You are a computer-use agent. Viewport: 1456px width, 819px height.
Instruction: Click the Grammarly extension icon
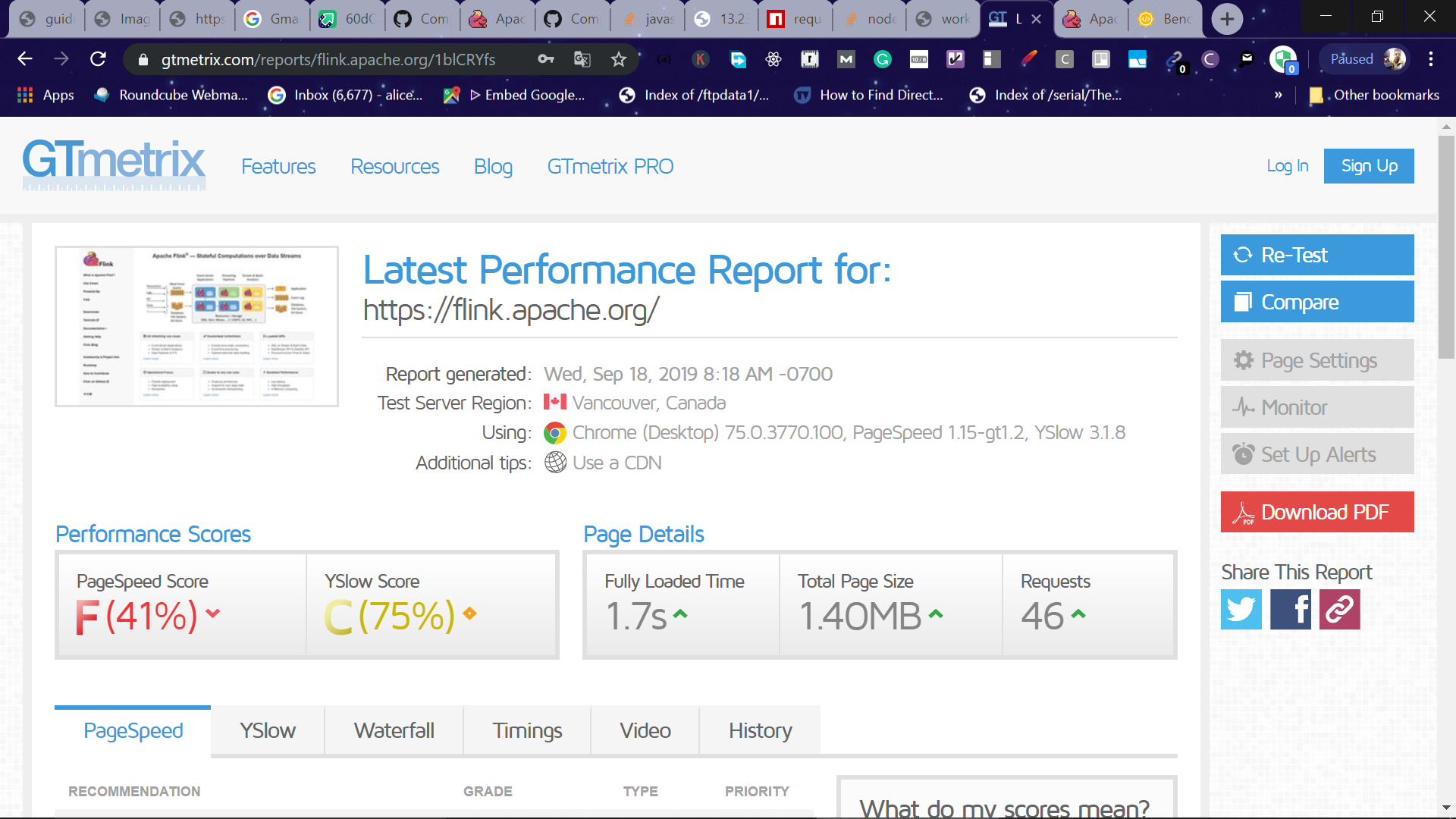click(x=883, y=59)
